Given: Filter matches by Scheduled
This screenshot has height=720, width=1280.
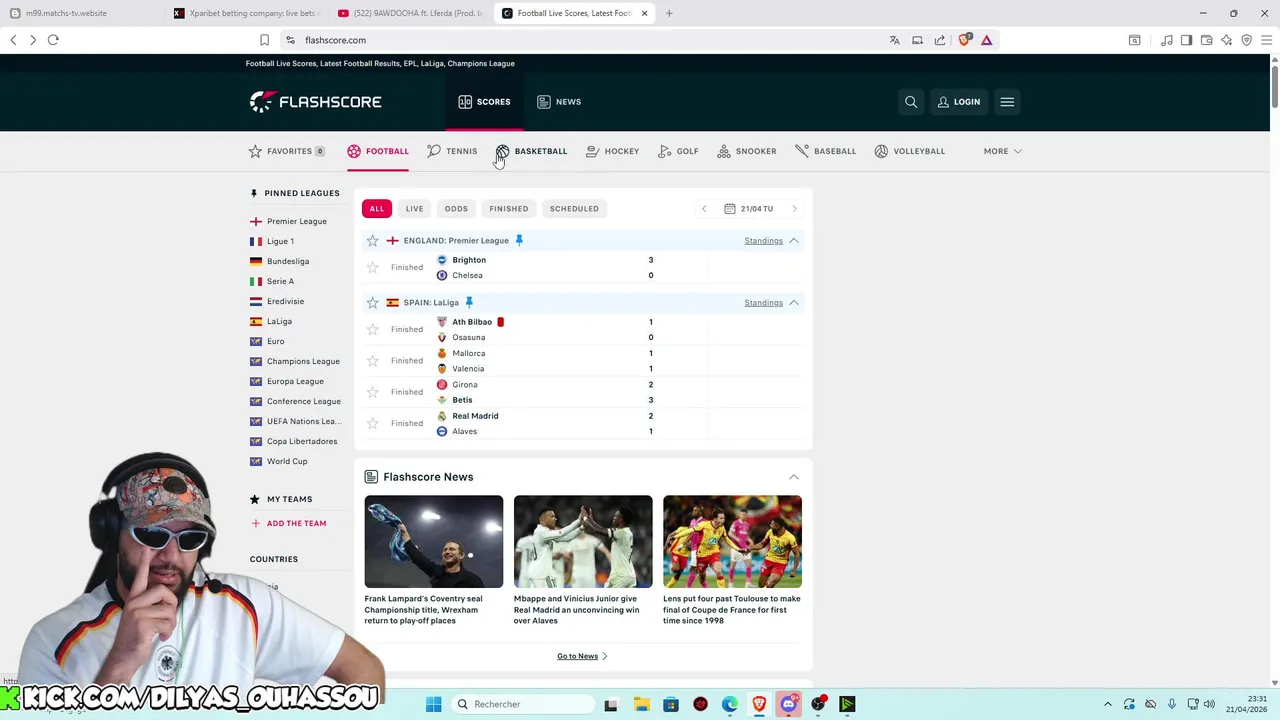Looking at the screenshot, I should [574, 209].
